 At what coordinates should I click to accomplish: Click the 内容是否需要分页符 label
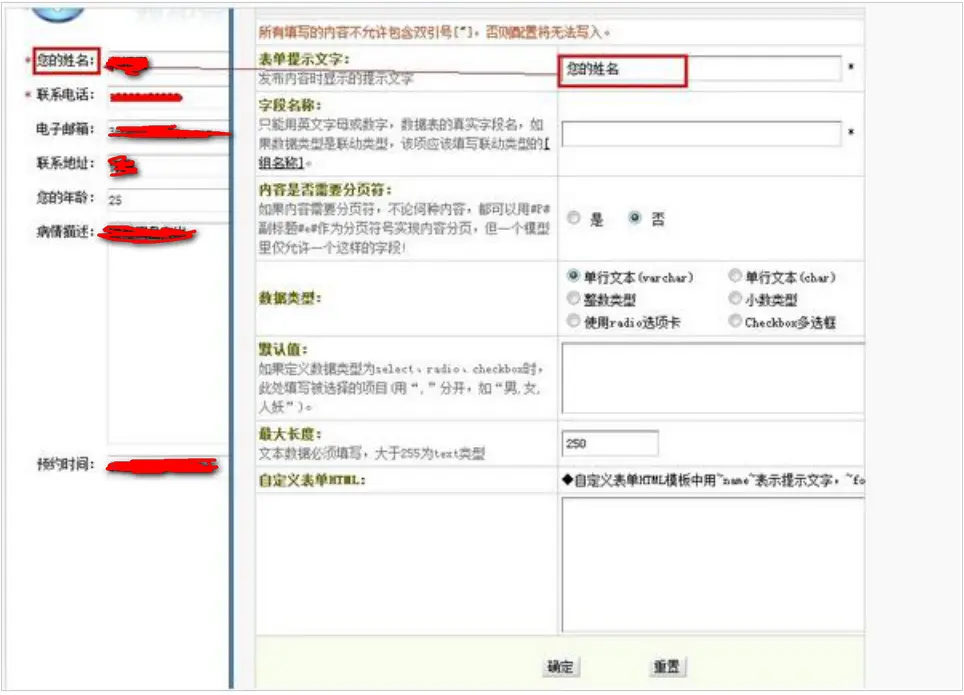coord(325,189)
